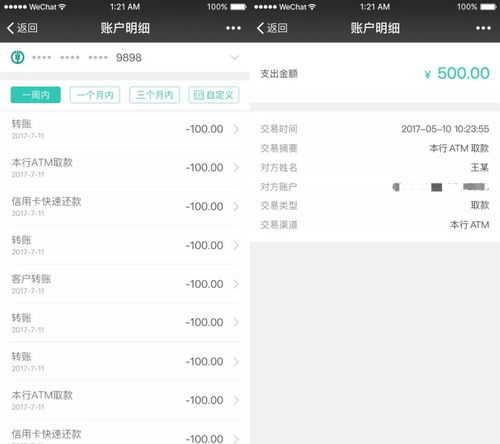Click the 交易摘要 label
Image resolution: width=500 pixels, height=444 pixels.
point(279,148)
